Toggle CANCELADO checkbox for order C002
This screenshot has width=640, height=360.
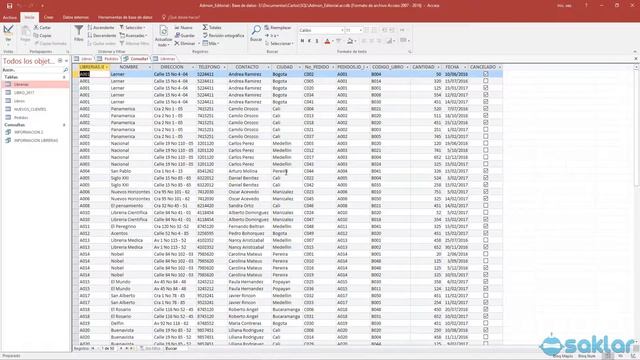(485, 74)
